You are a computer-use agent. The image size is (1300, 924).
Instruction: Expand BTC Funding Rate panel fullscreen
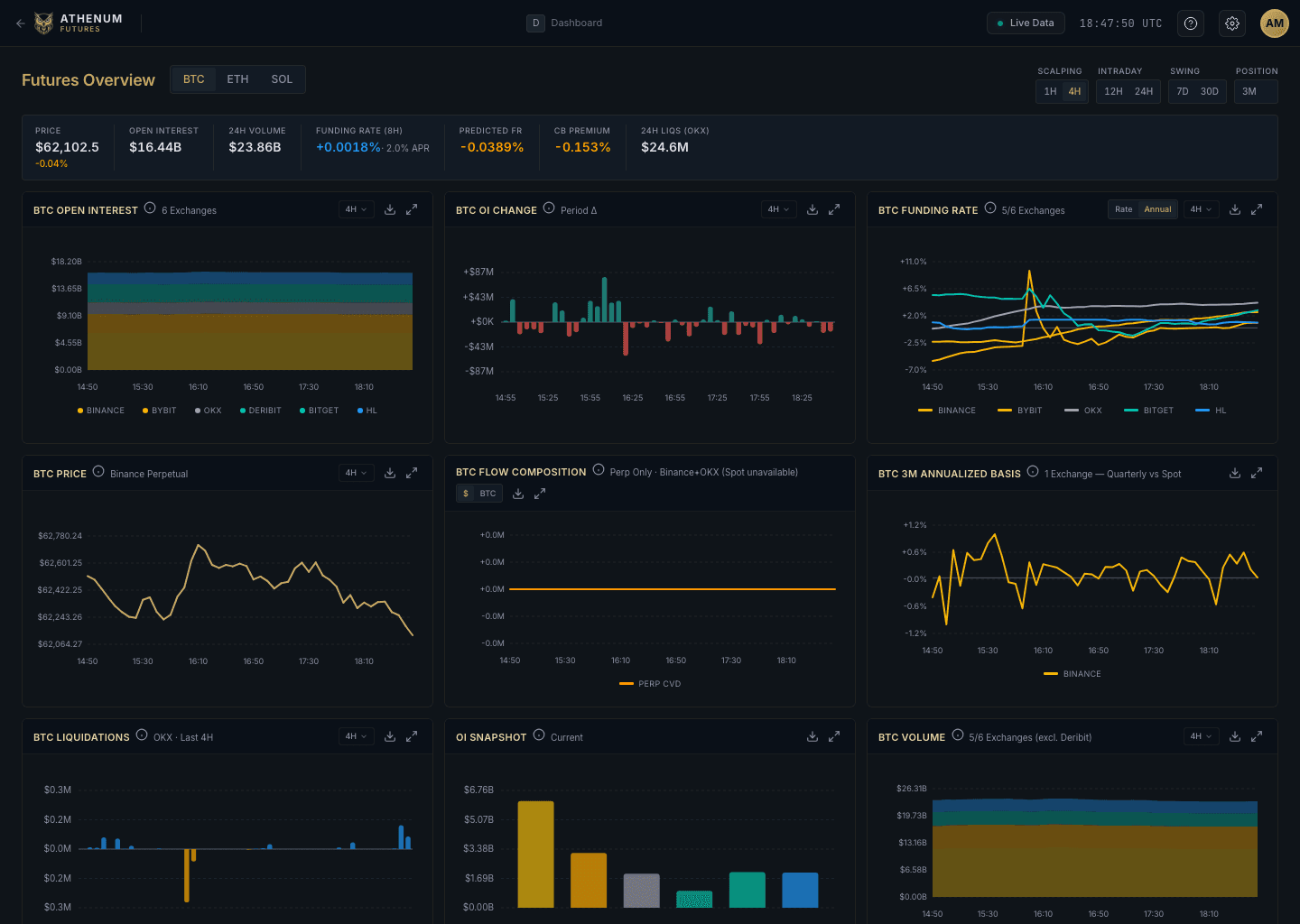(1257, 209)
